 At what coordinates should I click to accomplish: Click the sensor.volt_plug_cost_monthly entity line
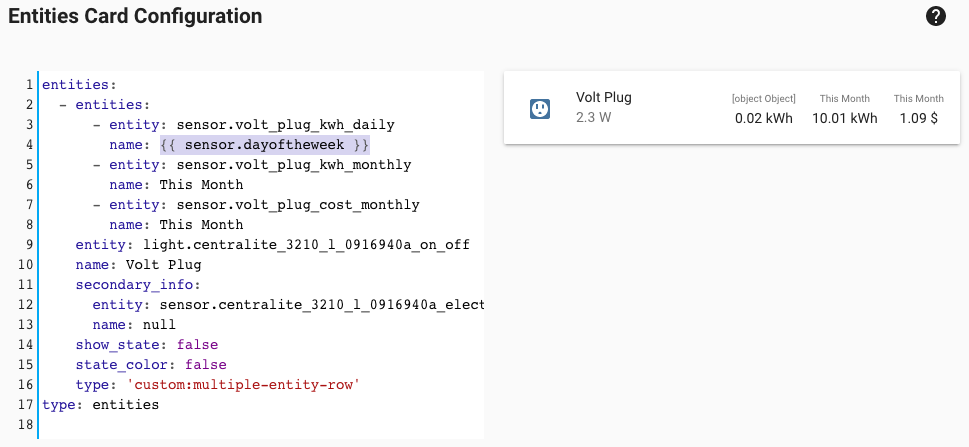[297, 205]
